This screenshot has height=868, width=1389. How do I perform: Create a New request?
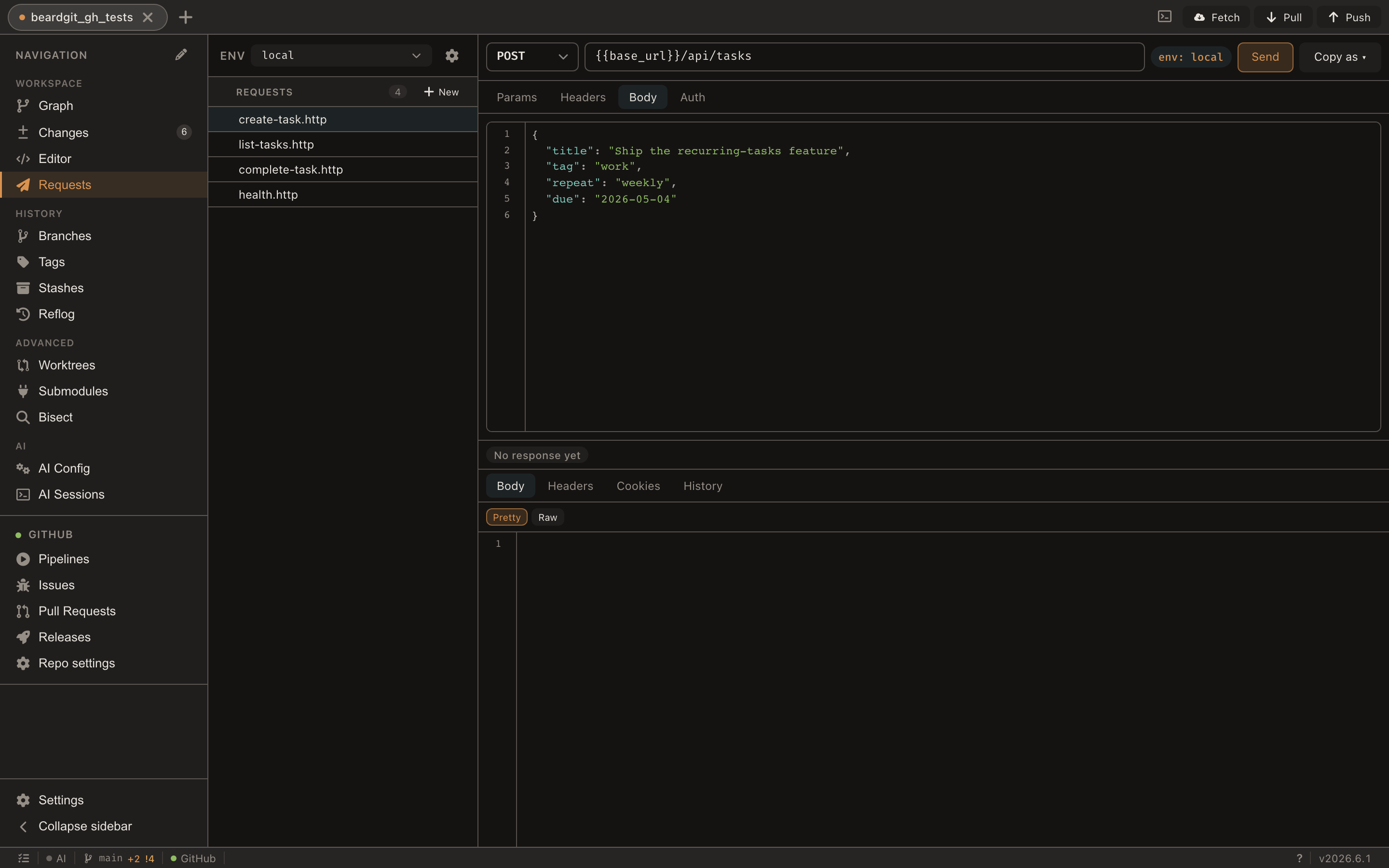(441, 92)
